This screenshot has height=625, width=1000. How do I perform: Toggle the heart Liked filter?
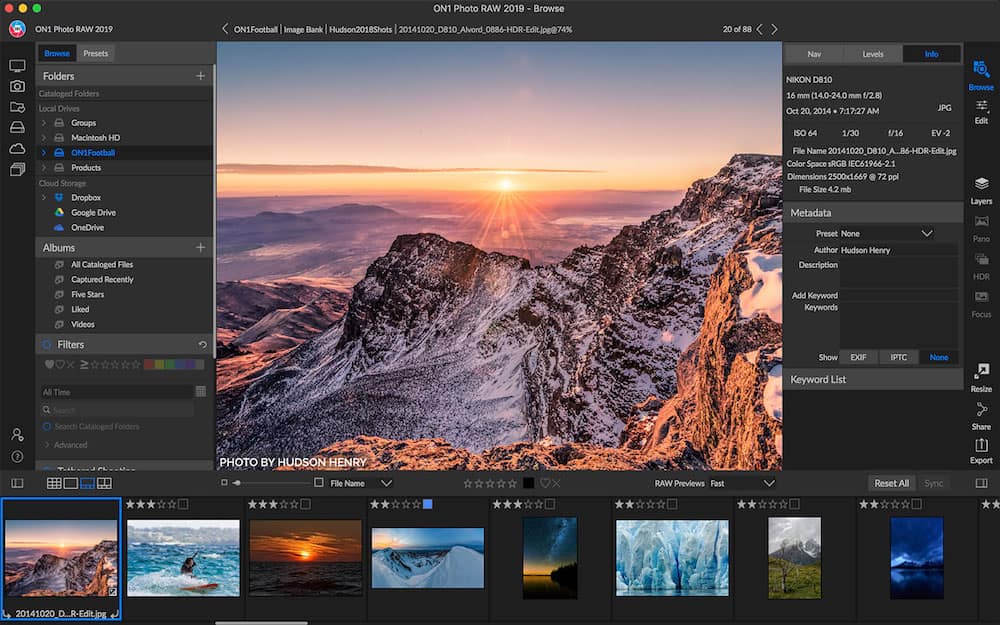point(49,365)
